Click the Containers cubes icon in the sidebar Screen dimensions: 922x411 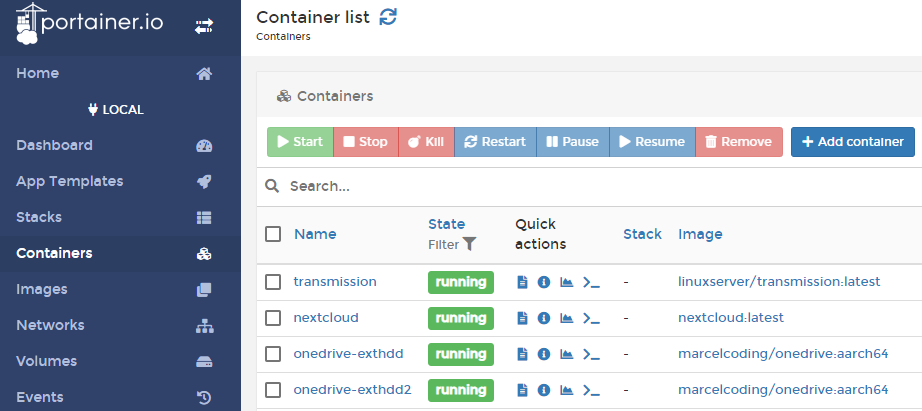[x=204, y=254]
